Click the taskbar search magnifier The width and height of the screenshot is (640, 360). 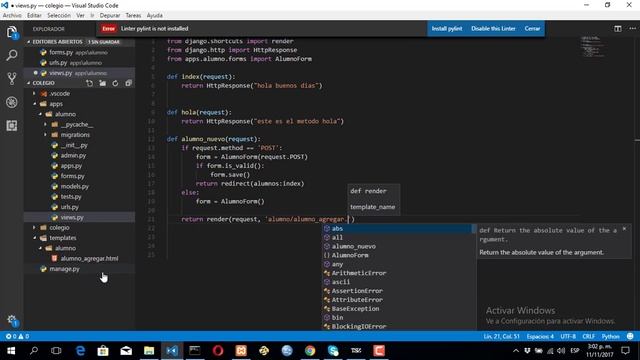coord(34,351)
